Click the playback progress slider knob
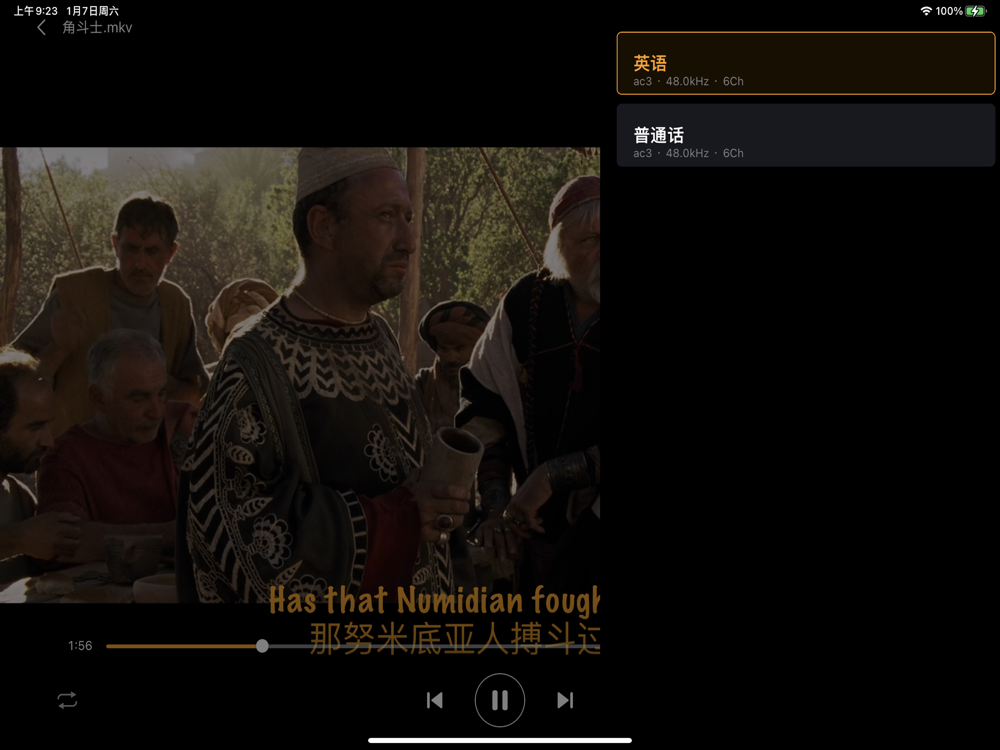Image resolution: width=1000 pixels, height=750 pixels. pos(262,646)
